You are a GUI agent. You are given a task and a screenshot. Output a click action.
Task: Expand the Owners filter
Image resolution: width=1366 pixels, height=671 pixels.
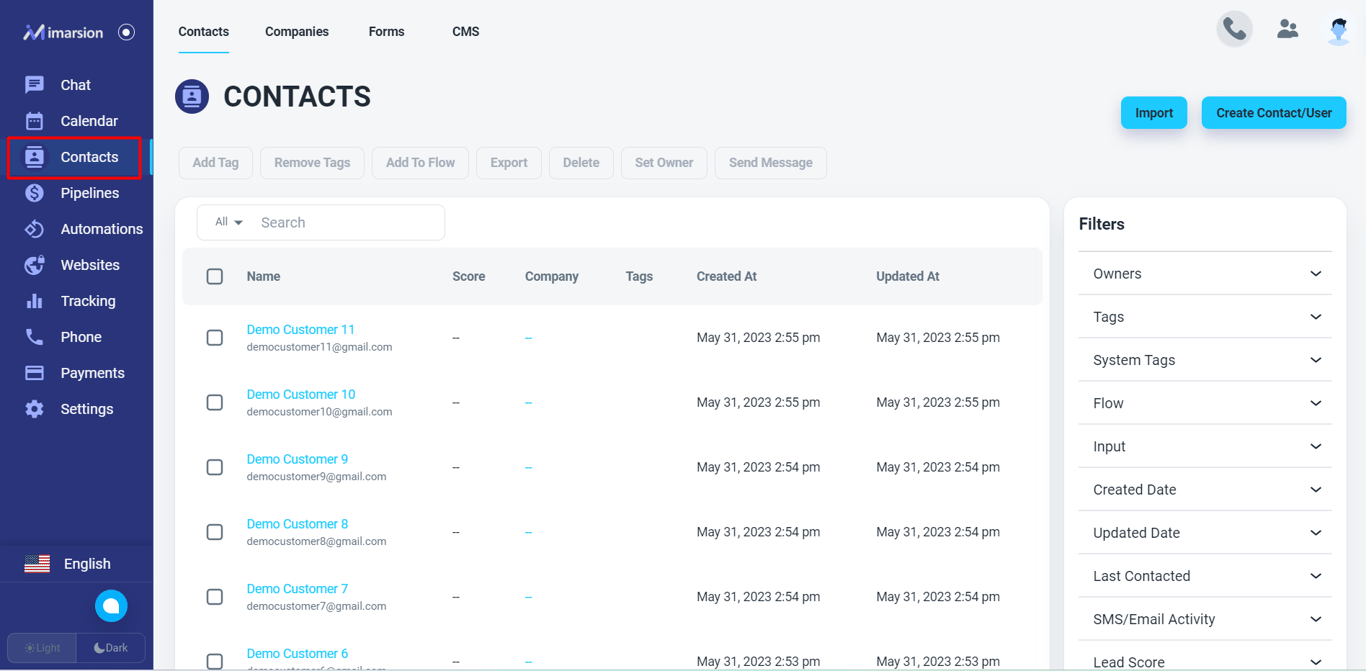coord(1206,274)
